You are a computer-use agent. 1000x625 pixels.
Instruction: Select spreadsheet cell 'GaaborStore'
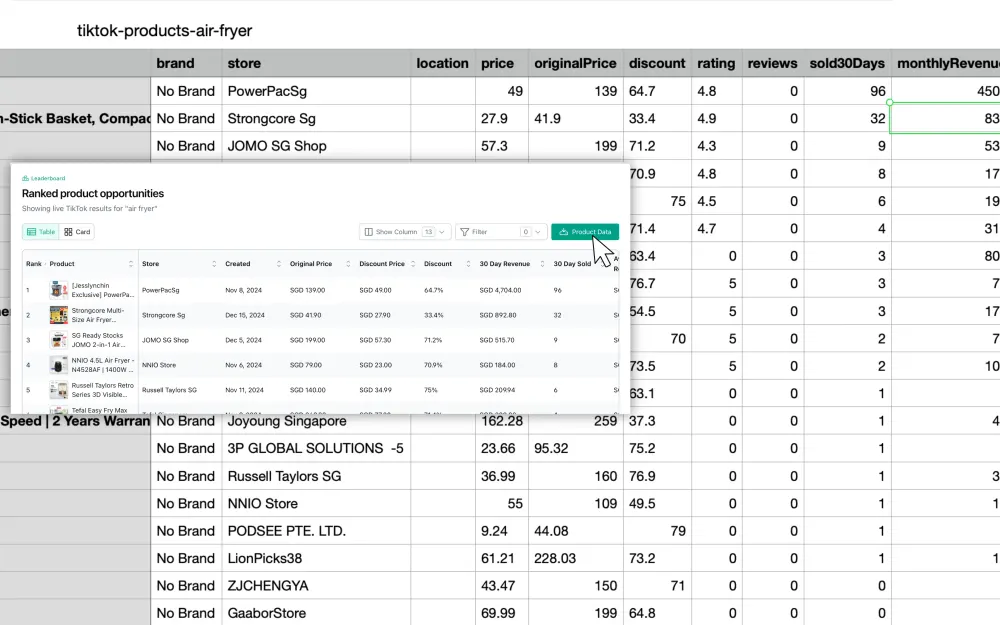316,613
